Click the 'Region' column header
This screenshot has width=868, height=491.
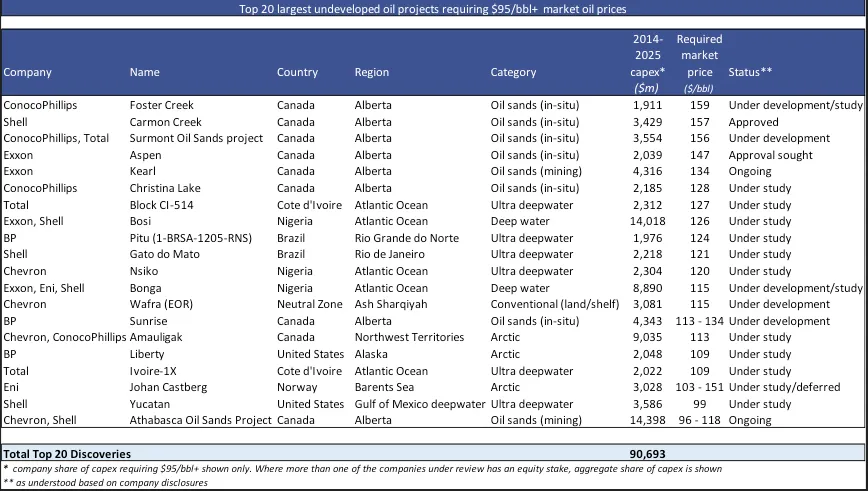point(371,73)
